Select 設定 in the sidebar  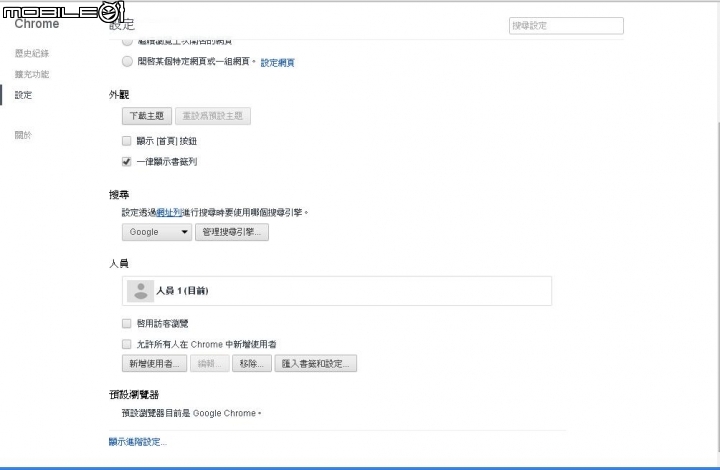click(23, 95)
